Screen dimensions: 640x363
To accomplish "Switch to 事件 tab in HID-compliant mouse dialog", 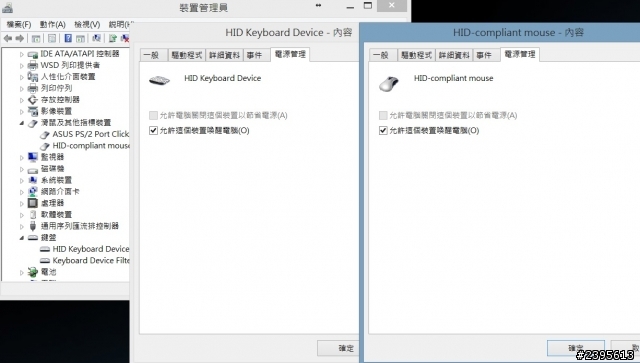I will pyautogui.click(x=486, y=55).
